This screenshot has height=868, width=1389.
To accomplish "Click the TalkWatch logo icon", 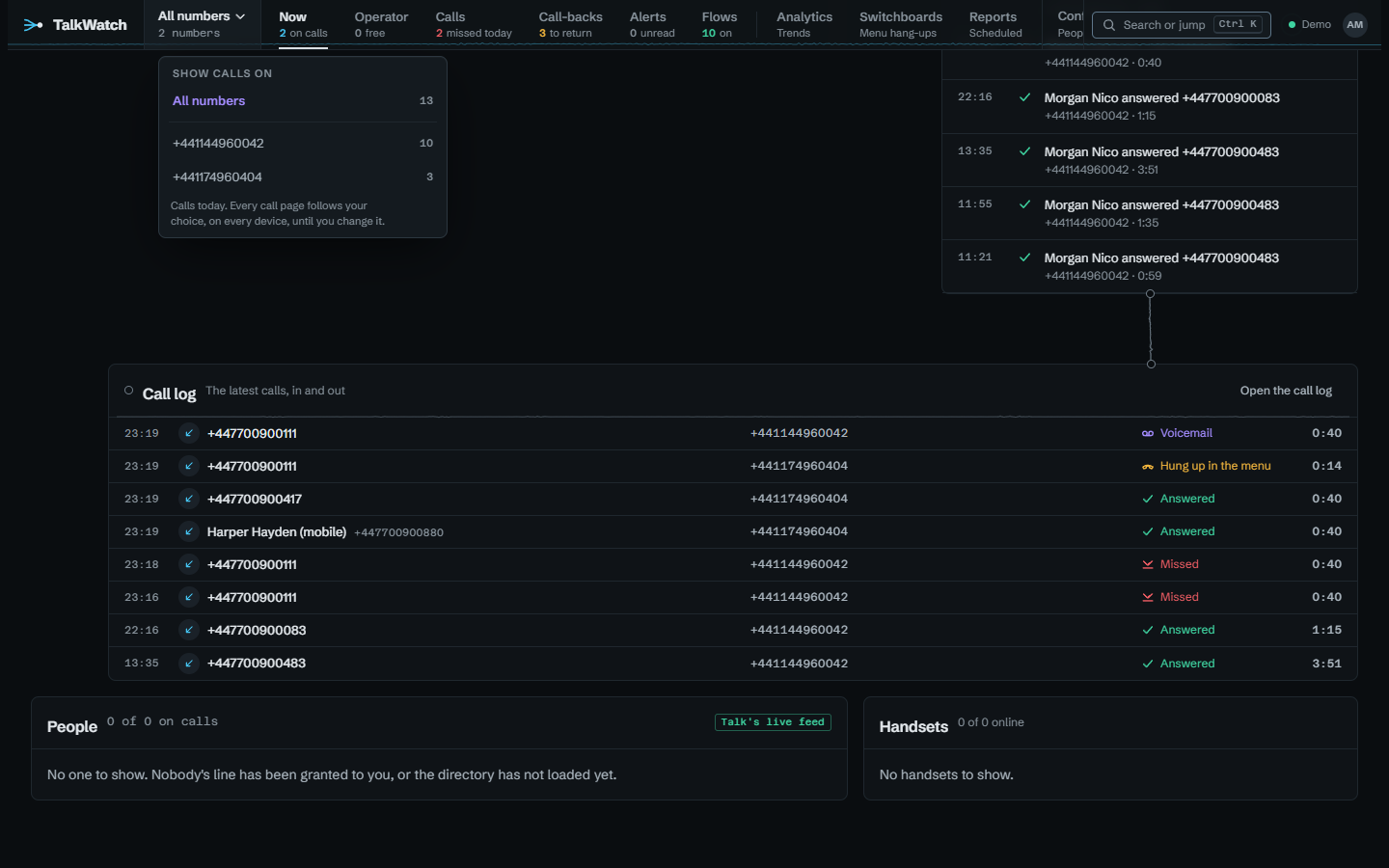I will pos(33,25).
